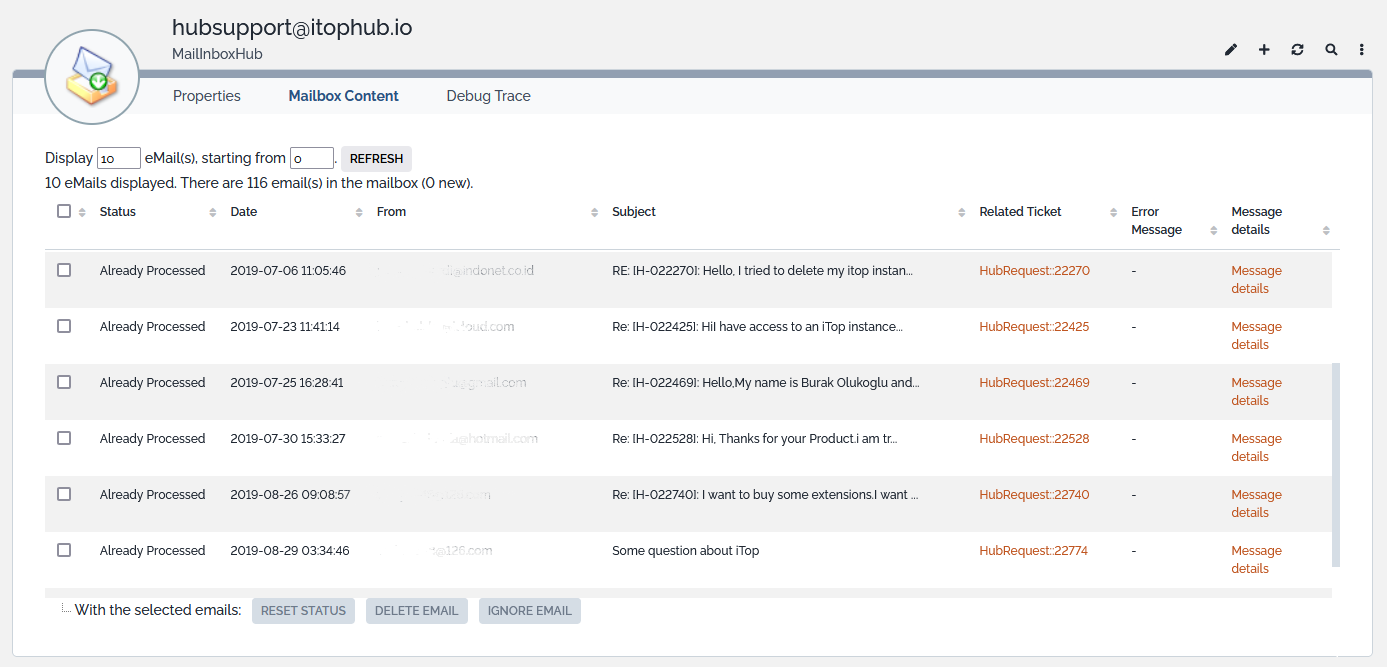
Task: Toggle the select-all emails checkbox
Action: (64, 212)
